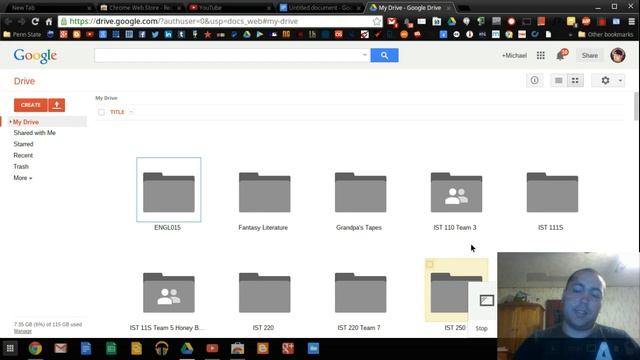This screenshot has width=640, height=360.
Task: Click the browser home icon
Action: coord(49,21)
